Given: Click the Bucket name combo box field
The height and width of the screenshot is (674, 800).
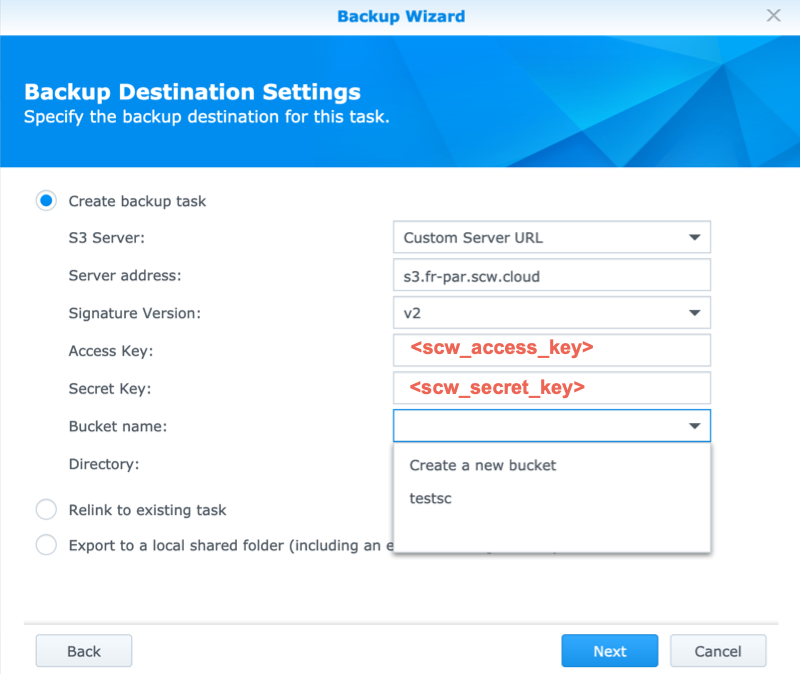Looking at the screenshot, I should pos(538,426).
